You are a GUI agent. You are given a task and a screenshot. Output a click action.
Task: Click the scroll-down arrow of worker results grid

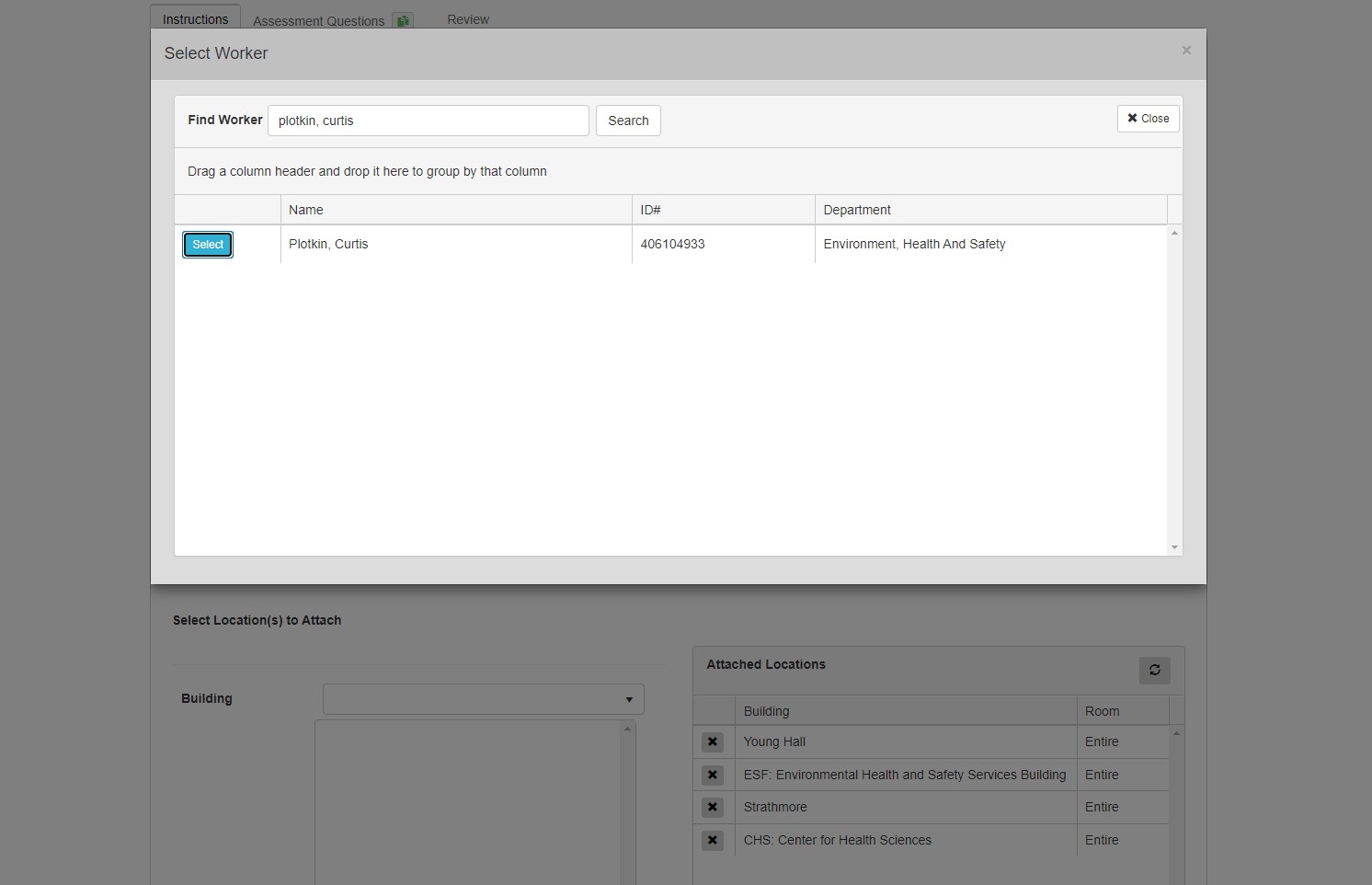pos(1174,547)
